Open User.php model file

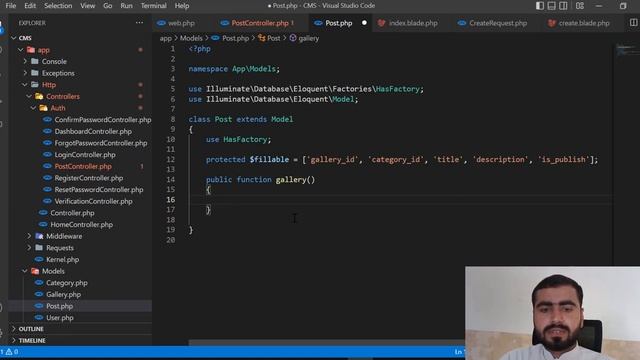[x=60, y=318]
